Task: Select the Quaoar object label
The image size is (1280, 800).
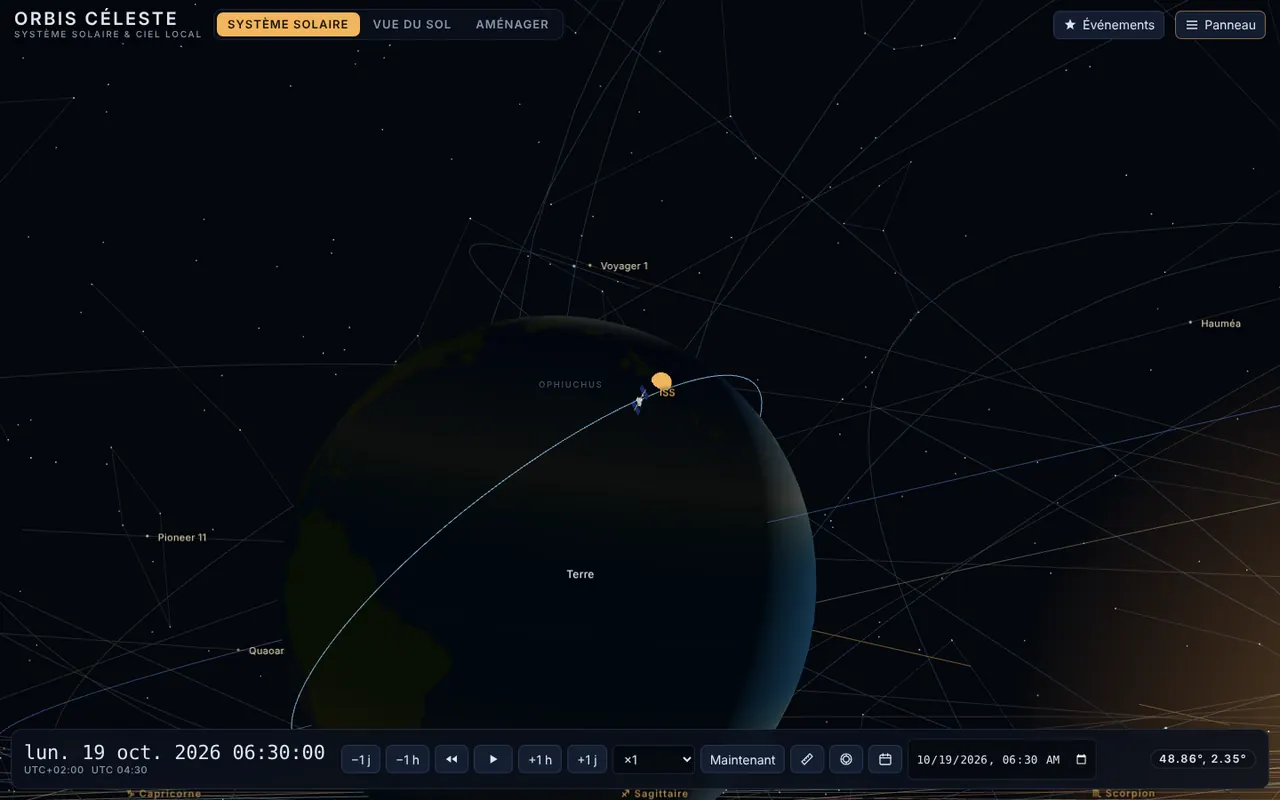Action: tap(266, 651)
